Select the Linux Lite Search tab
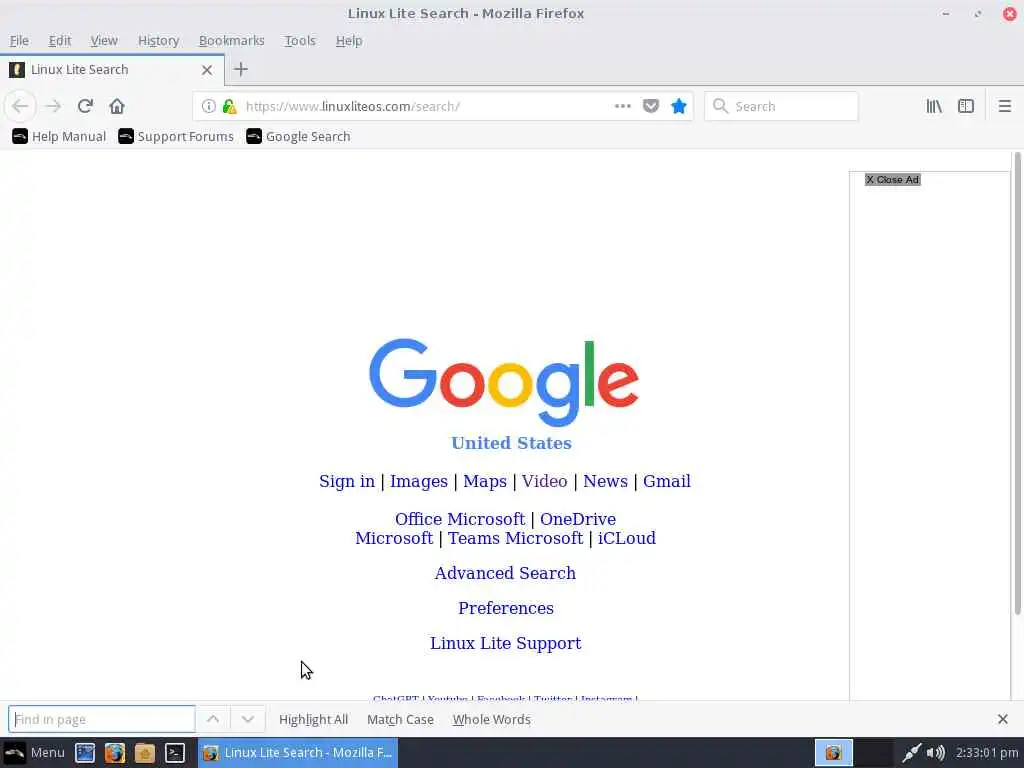The image size is (1024, 768). pos(112,70)
